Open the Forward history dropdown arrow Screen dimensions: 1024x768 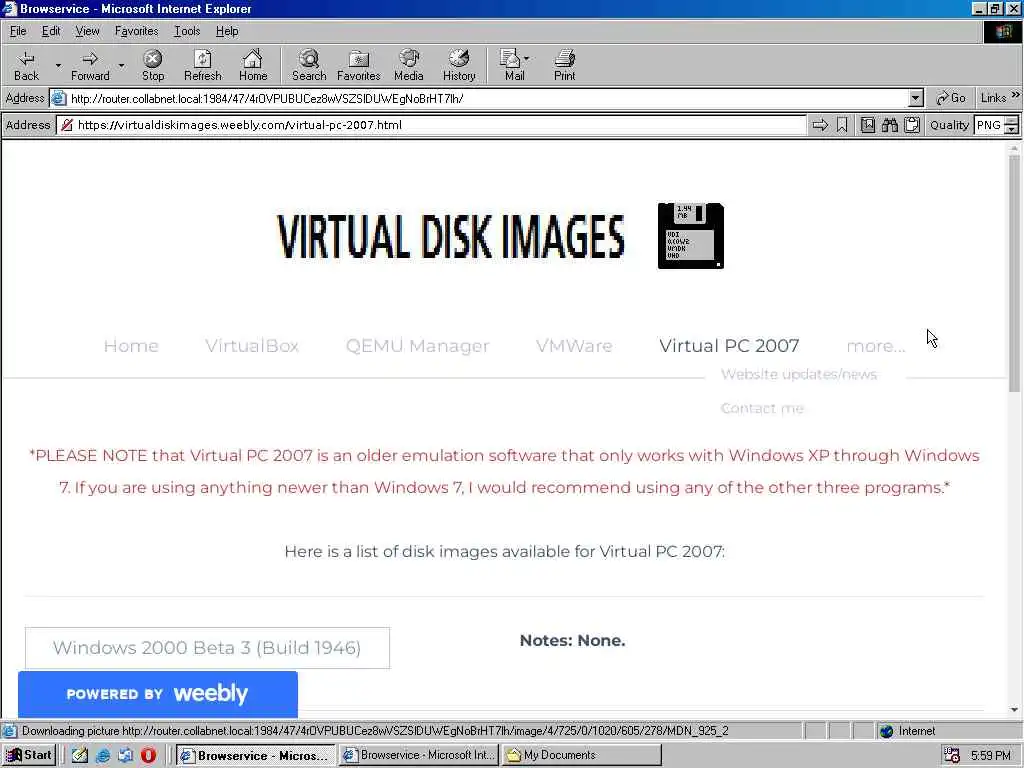tap(121, 65)
